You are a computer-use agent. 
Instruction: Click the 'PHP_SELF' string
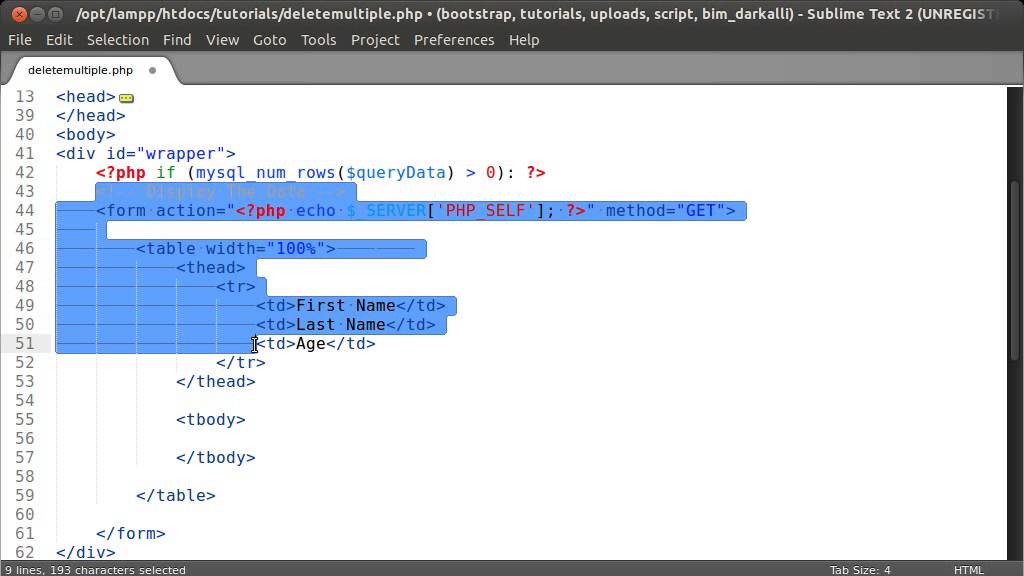tap(485, 210)
